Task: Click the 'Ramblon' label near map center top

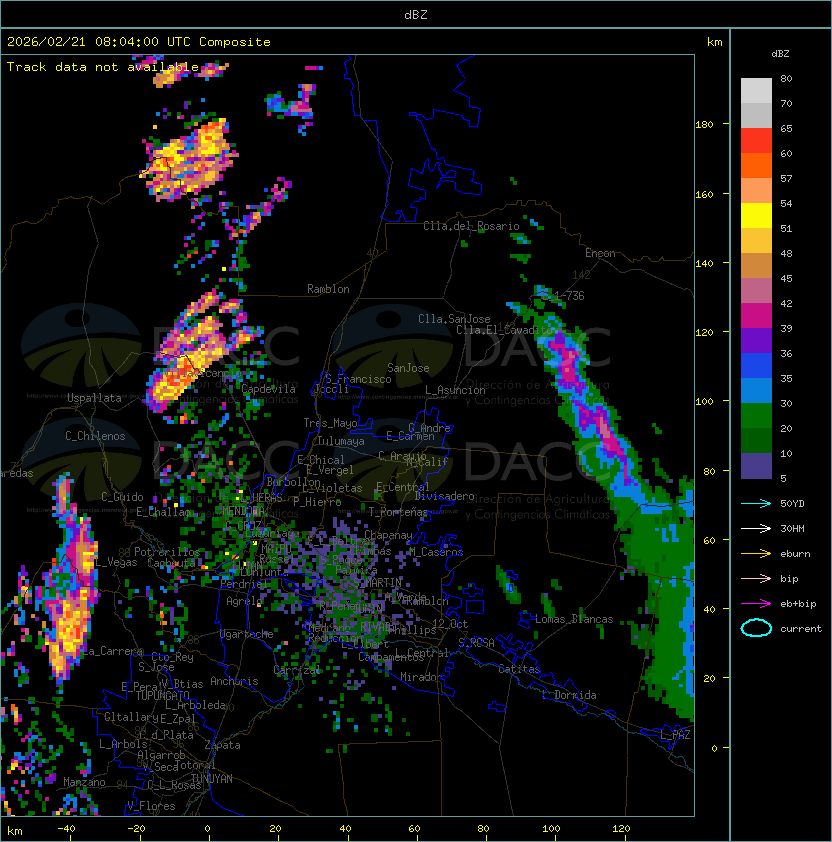Action: click(328, 289)
